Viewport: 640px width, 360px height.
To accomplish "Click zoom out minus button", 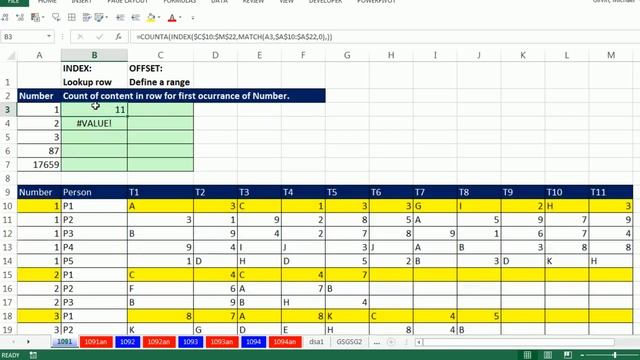I will pos(582,355).
